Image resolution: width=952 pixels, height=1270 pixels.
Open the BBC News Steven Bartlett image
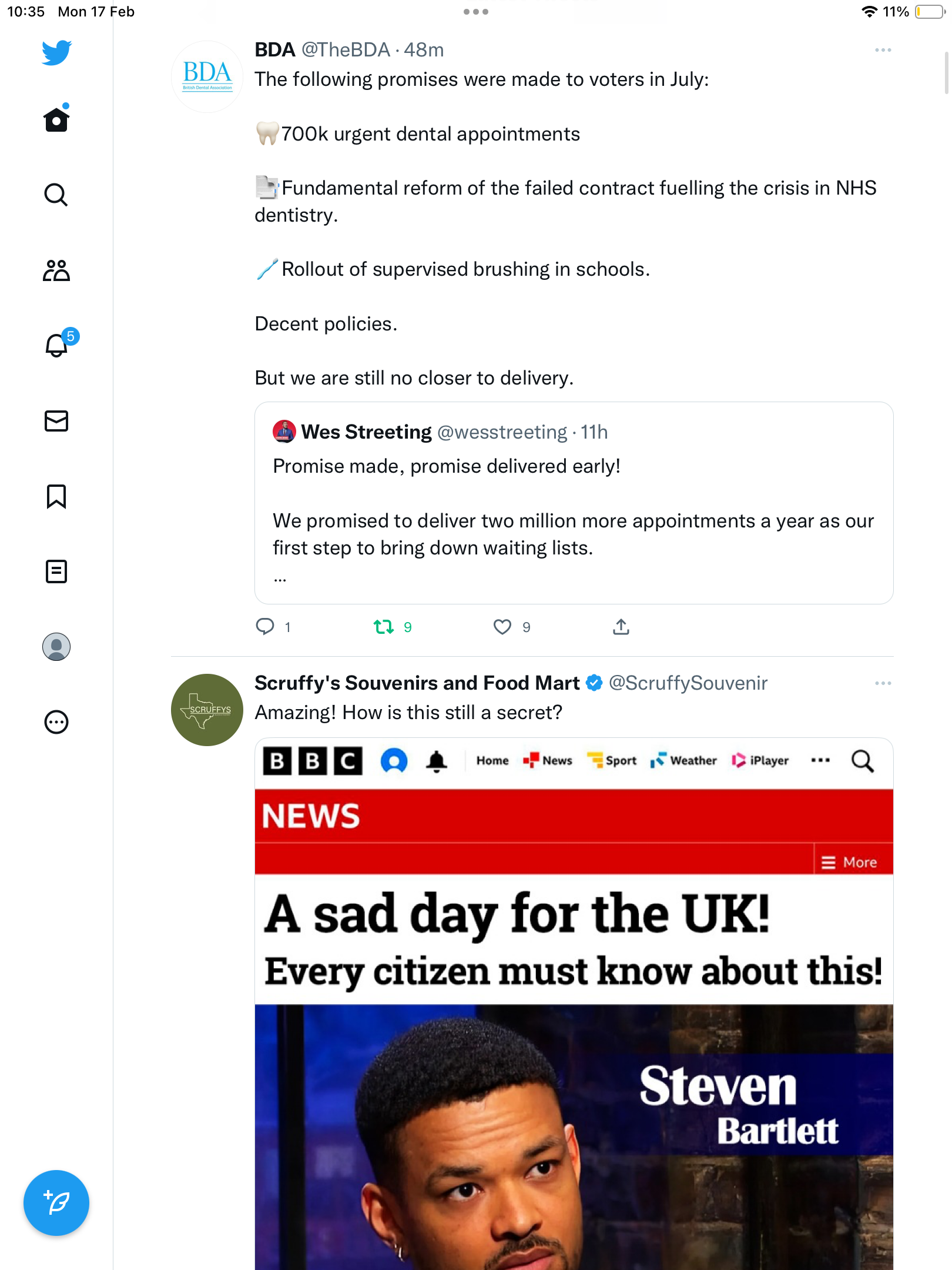pos(574,1004)
